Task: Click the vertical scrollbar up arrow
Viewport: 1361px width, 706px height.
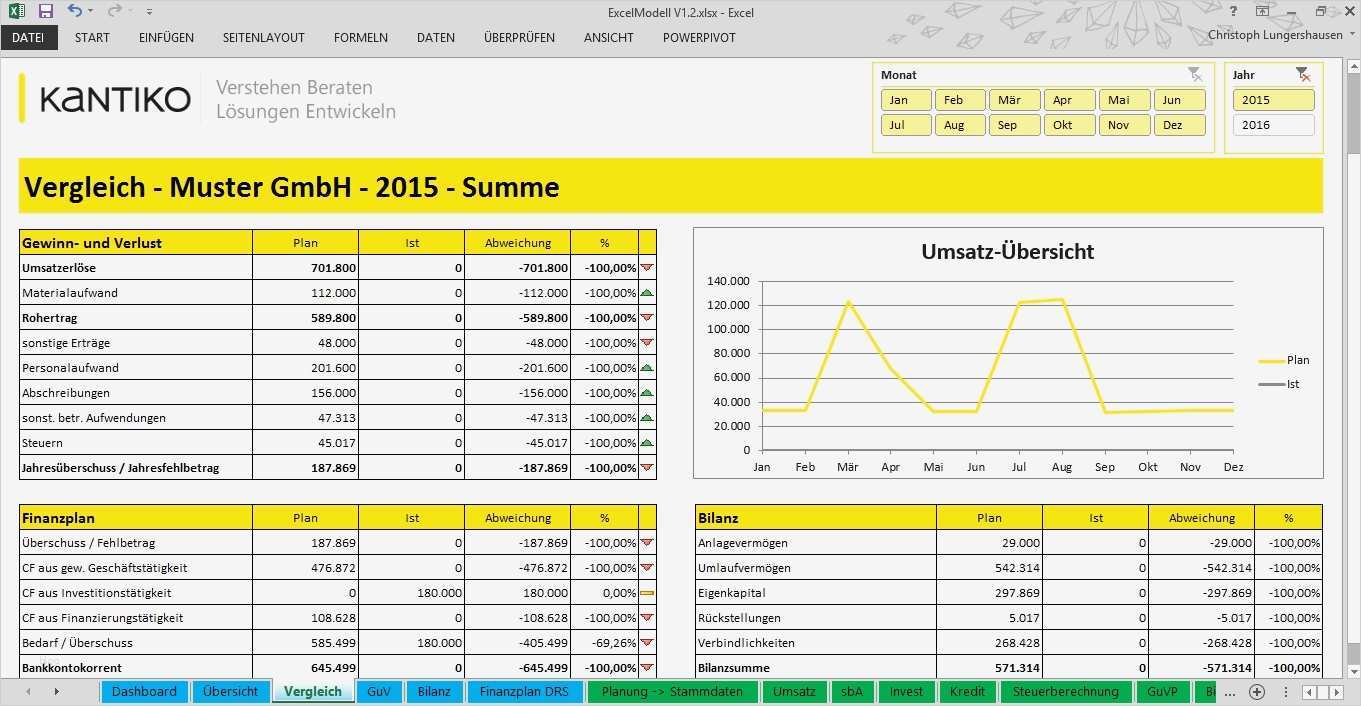Action: coord(1352,66)
